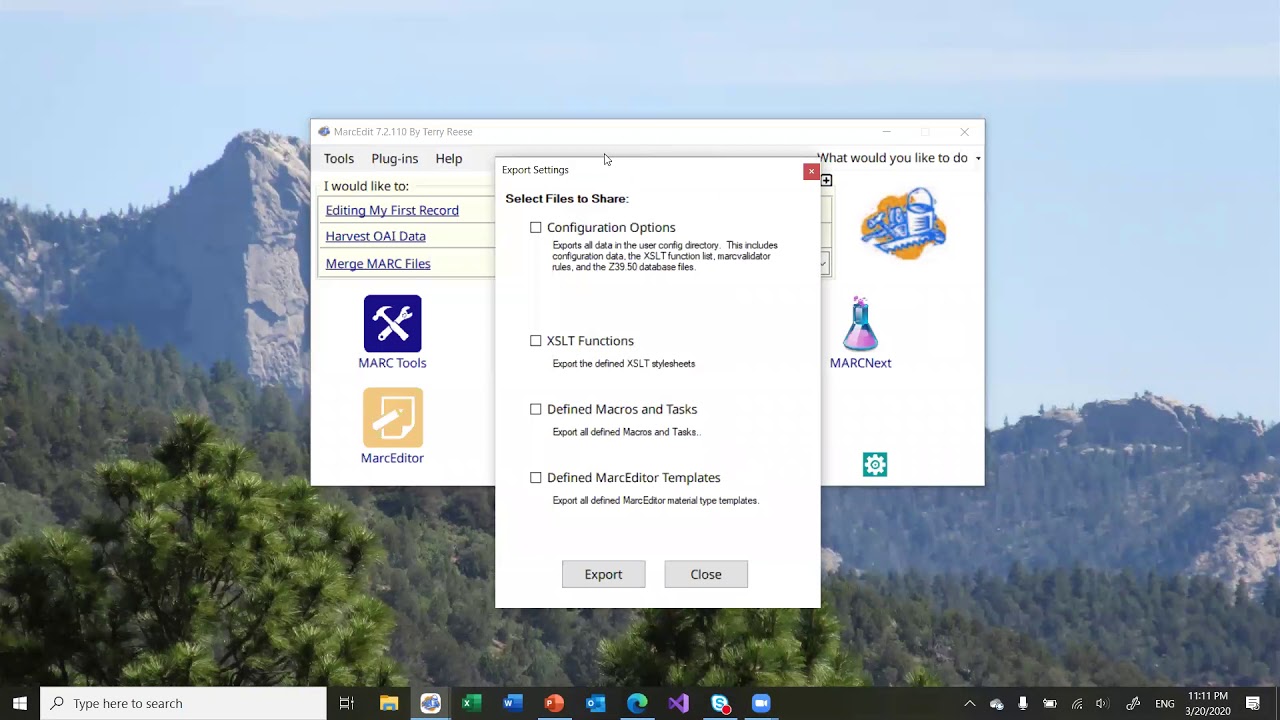1280x720 pixels.
Task: Click ENG language indicator
Action: click(x=1165, y=704)
